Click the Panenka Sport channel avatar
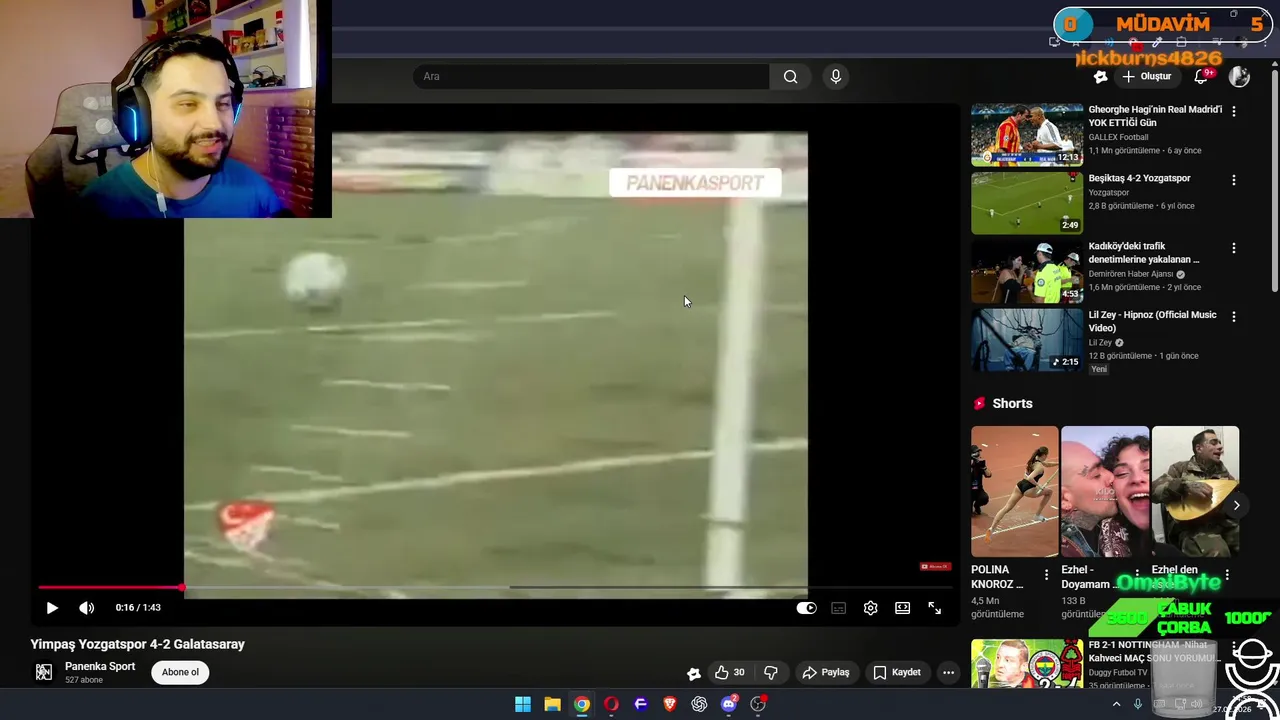This screenshot has width=1280, height=720. [44, 672]
